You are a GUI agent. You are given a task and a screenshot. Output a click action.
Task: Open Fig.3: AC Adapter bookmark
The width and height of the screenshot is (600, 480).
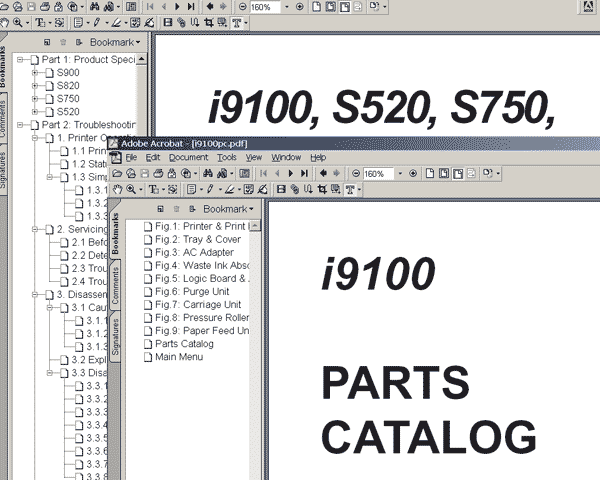194,252
